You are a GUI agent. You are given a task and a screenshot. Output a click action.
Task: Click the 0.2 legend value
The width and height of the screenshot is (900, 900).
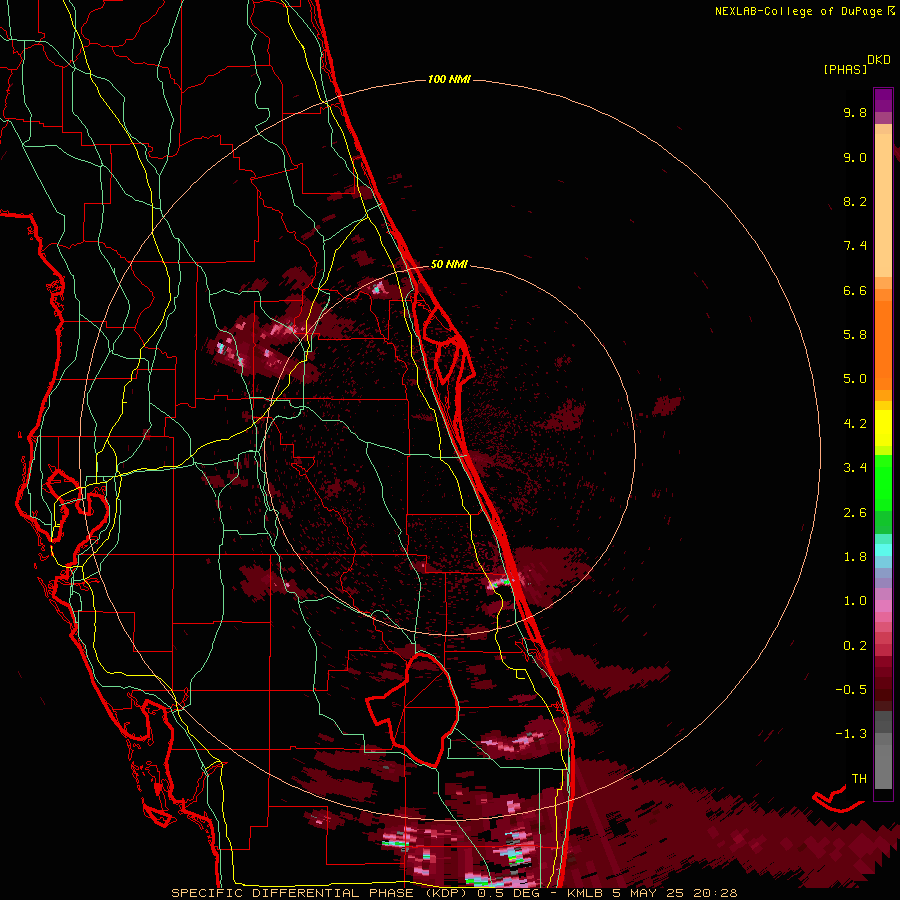(855, 646)
